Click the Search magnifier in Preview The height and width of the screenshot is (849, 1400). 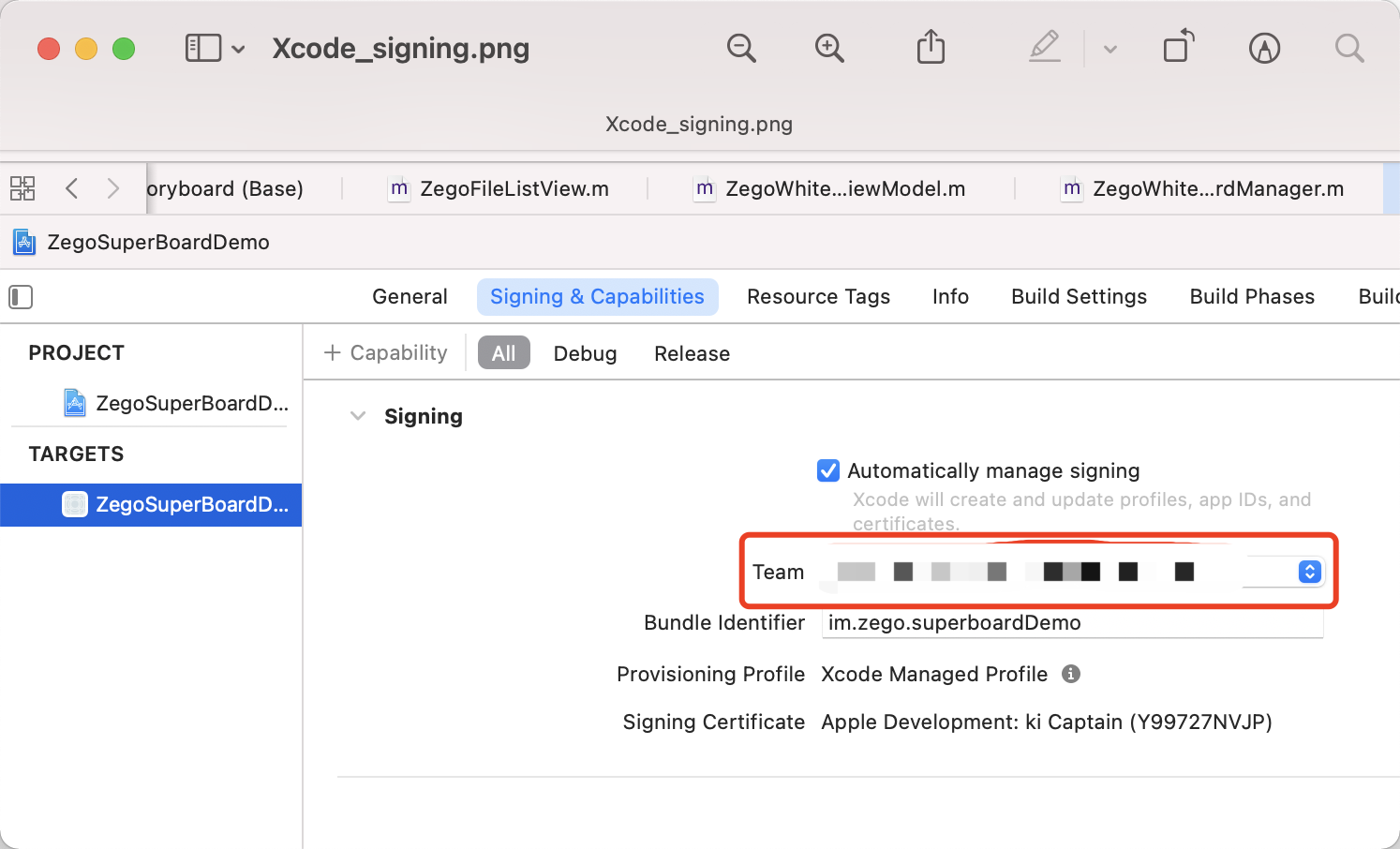tap(1349, 48)
